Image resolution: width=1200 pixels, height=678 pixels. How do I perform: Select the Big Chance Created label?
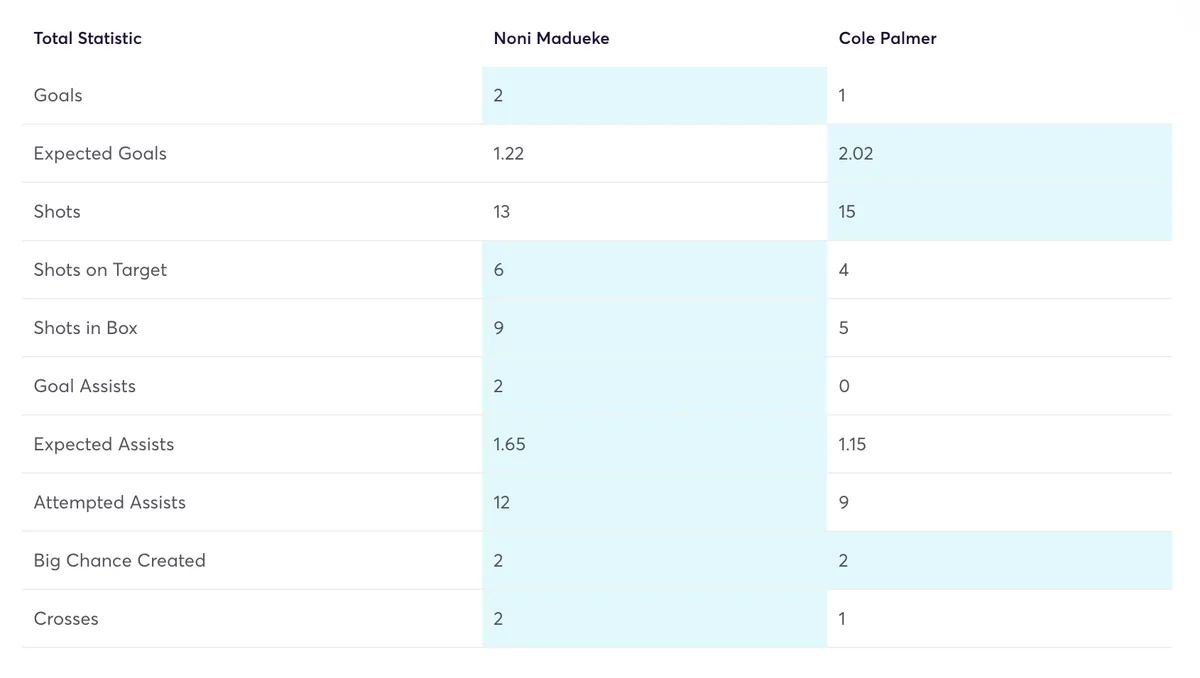(120, 561)
